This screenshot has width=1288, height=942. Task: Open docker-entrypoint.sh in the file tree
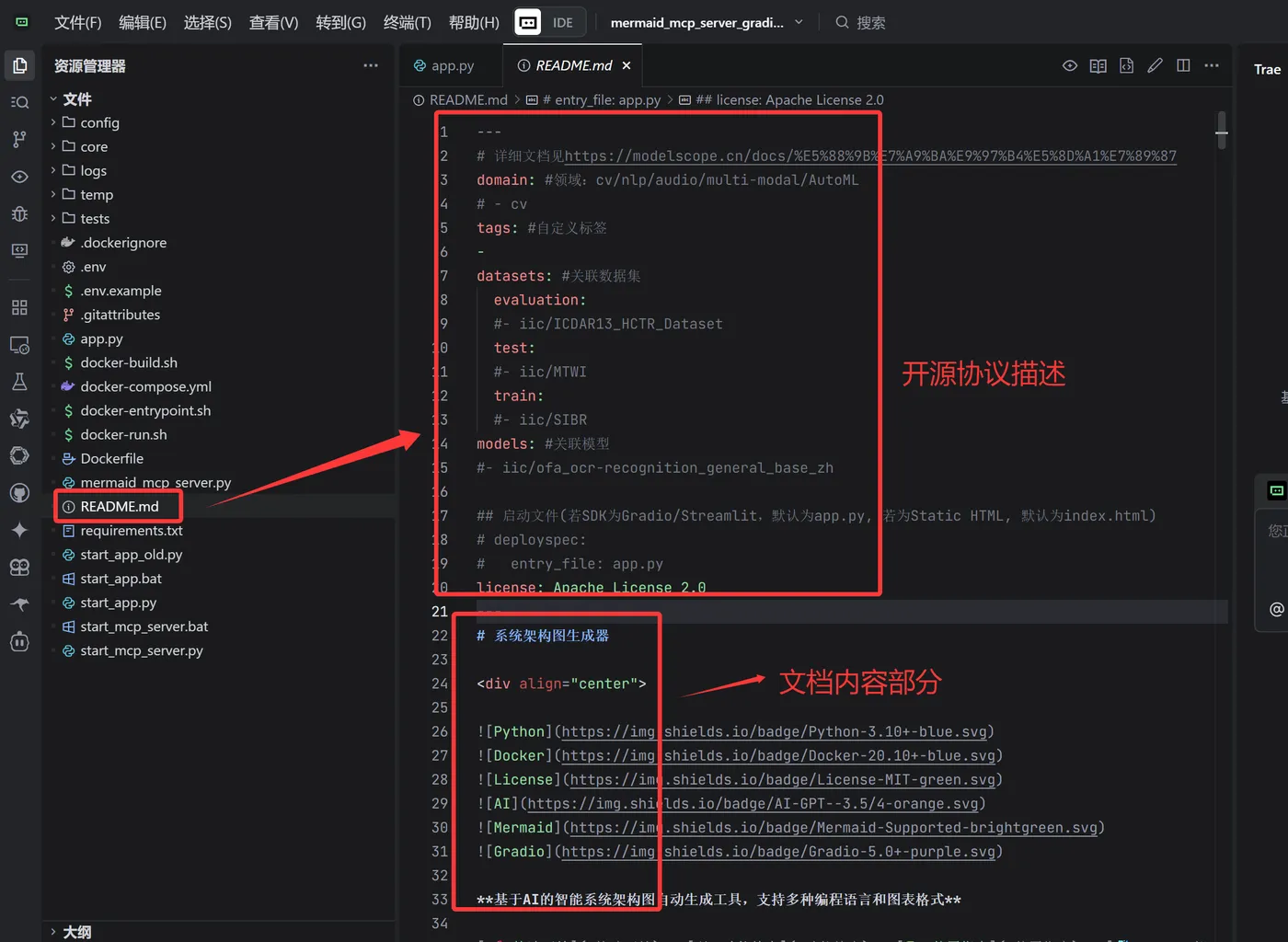pos(145,410)
